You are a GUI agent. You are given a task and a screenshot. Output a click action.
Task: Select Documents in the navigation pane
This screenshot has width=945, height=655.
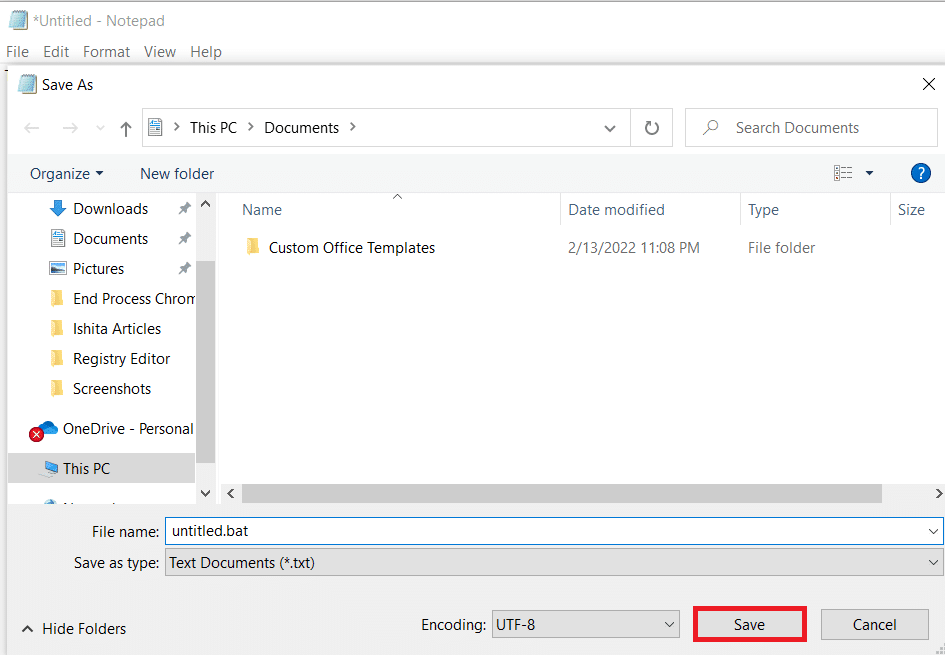coord(110,239)
